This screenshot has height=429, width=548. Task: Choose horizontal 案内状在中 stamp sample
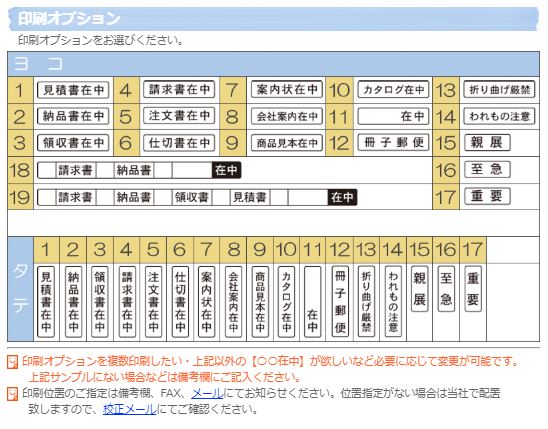(x=287, y=90)
